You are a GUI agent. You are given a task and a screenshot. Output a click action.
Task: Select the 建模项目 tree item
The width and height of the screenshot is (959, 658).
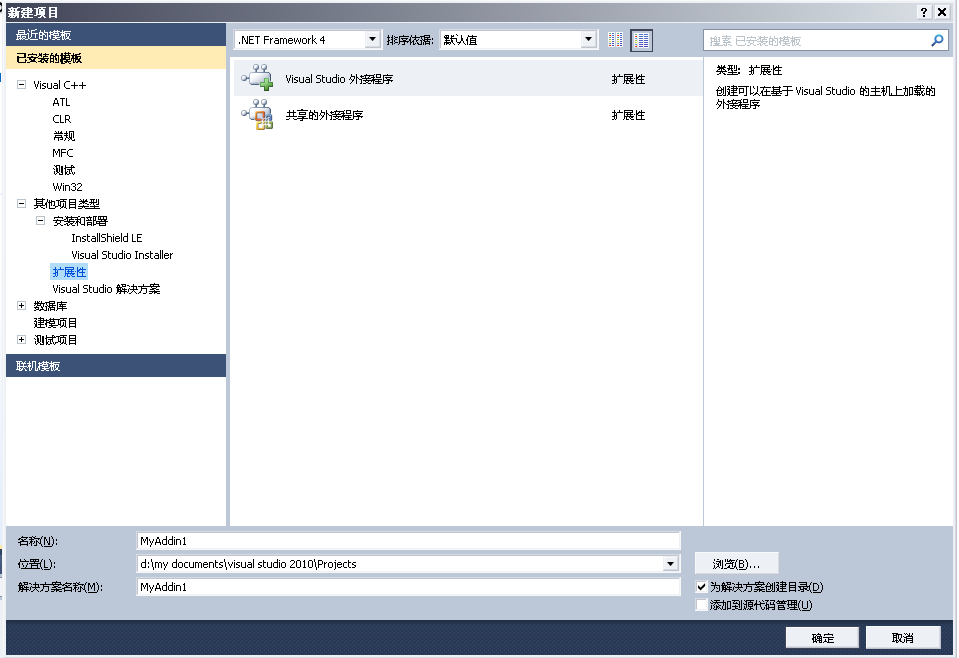coord(55,323)
